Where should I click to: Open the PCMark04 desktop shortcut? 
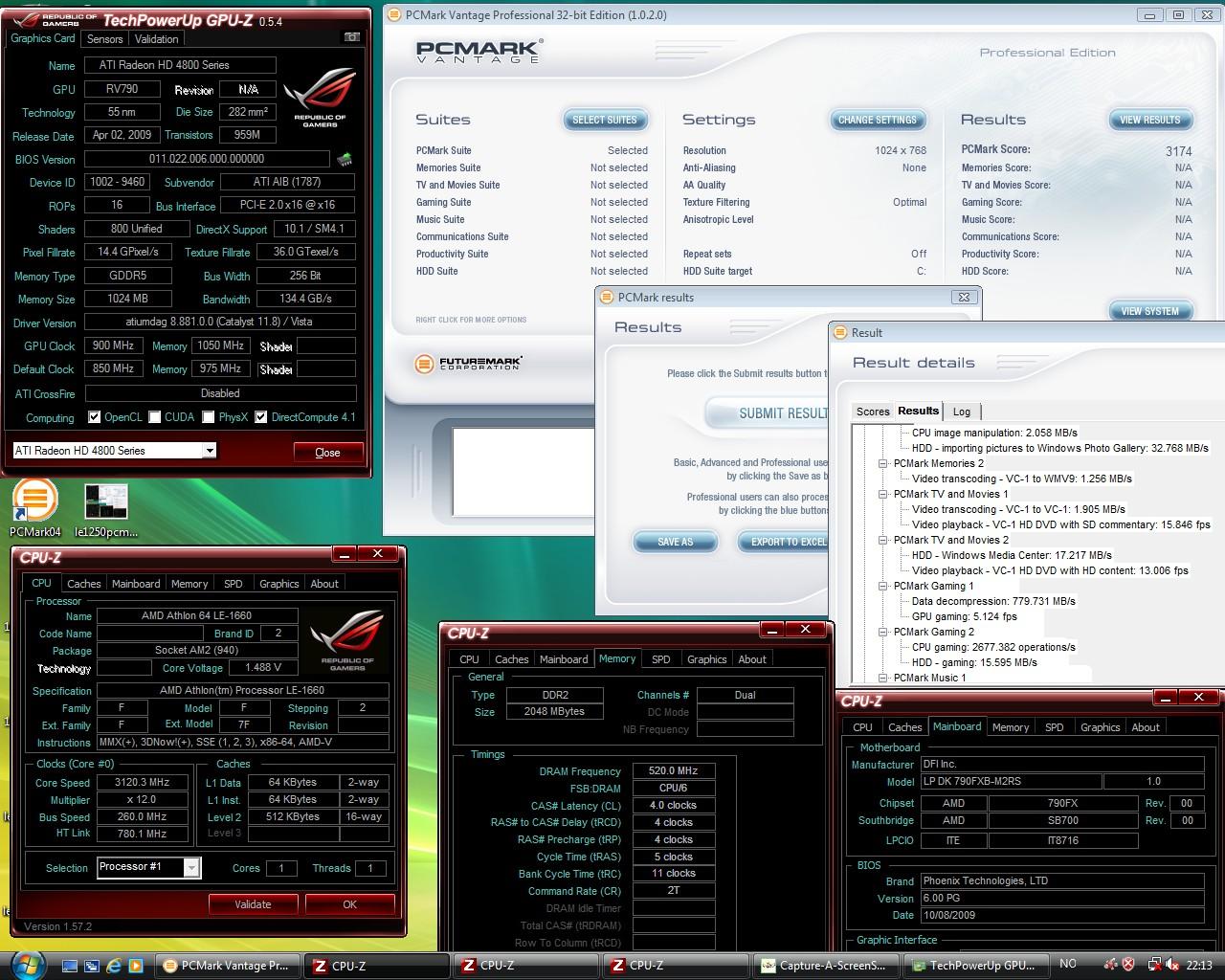point(35,509)
